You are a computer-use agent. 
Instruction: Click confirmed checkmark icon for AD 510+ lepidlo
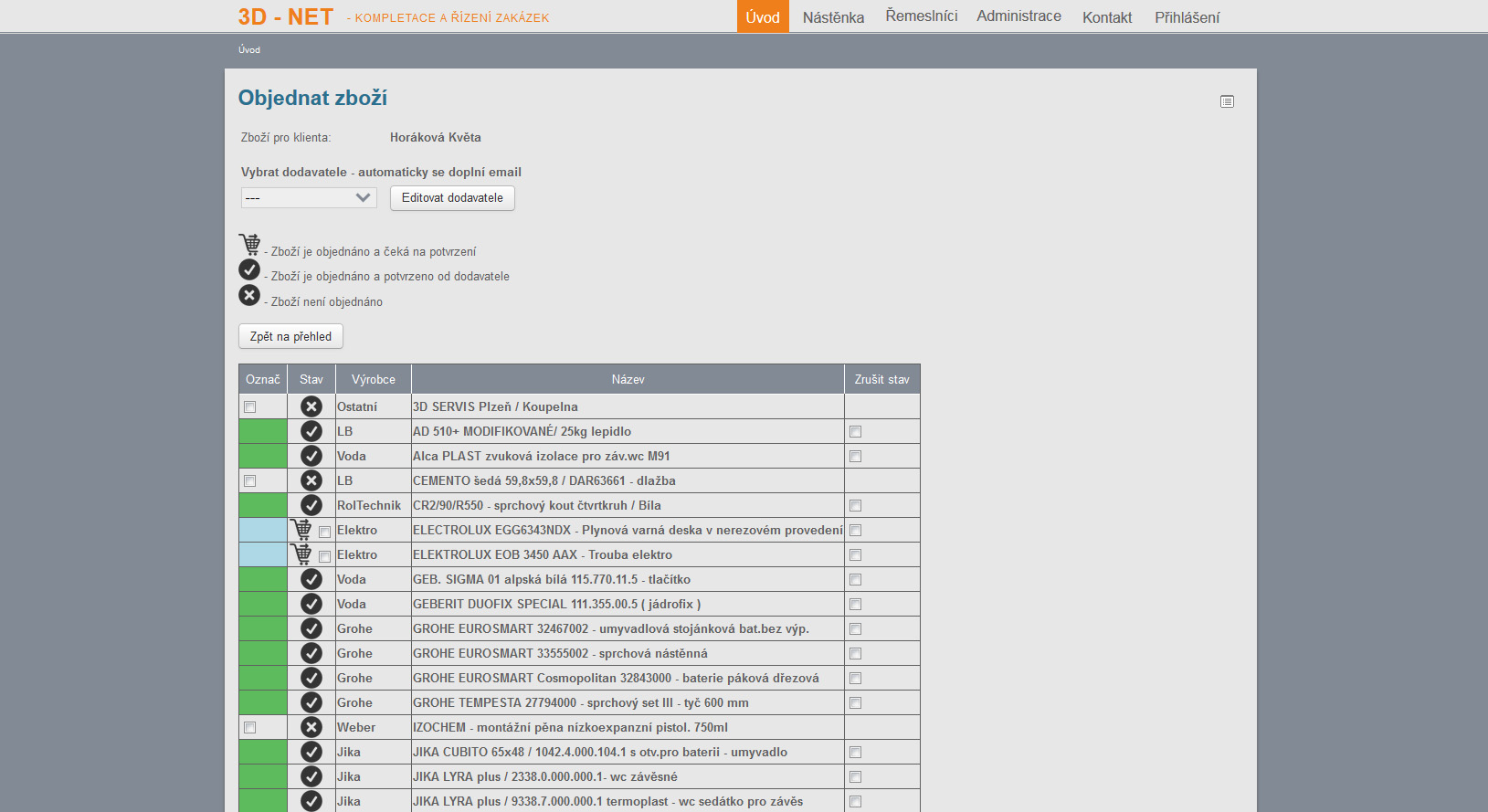(311, 431)
